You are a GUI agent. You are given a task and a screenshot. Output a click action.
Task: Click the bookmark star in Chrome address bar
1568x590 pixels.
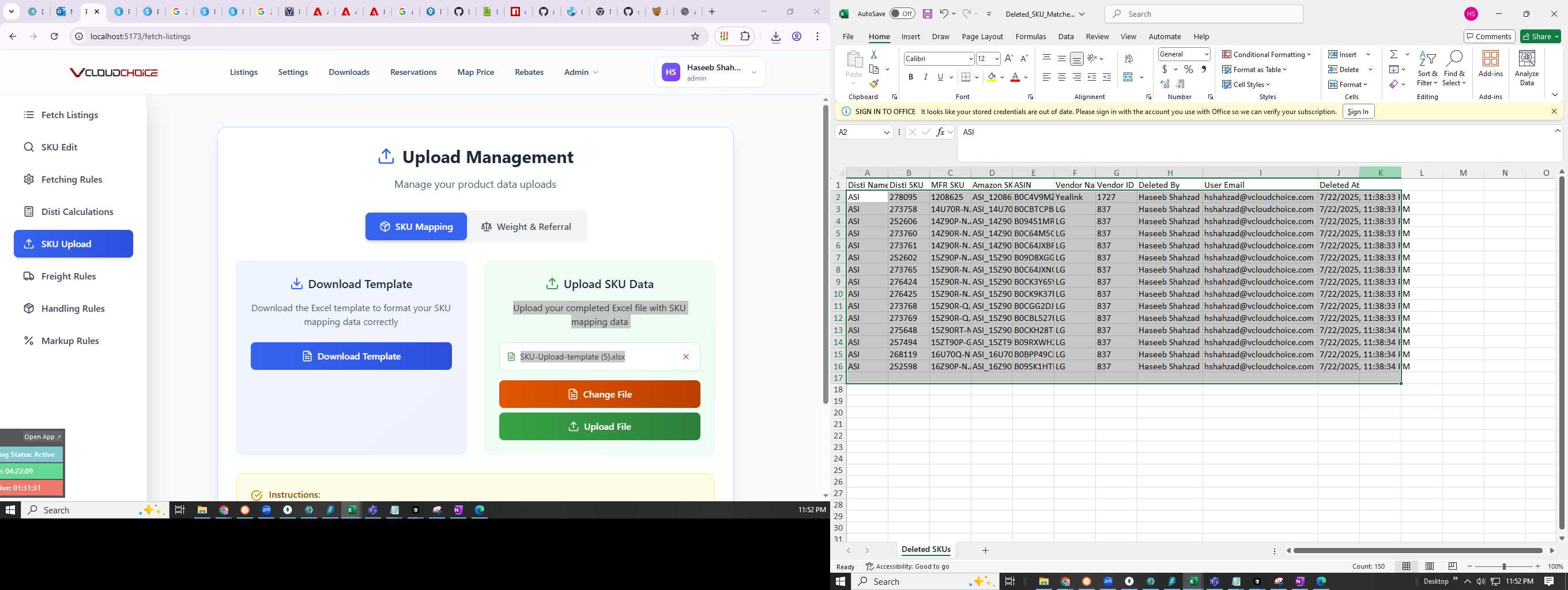pyautogui.click(x=695, y=36)
